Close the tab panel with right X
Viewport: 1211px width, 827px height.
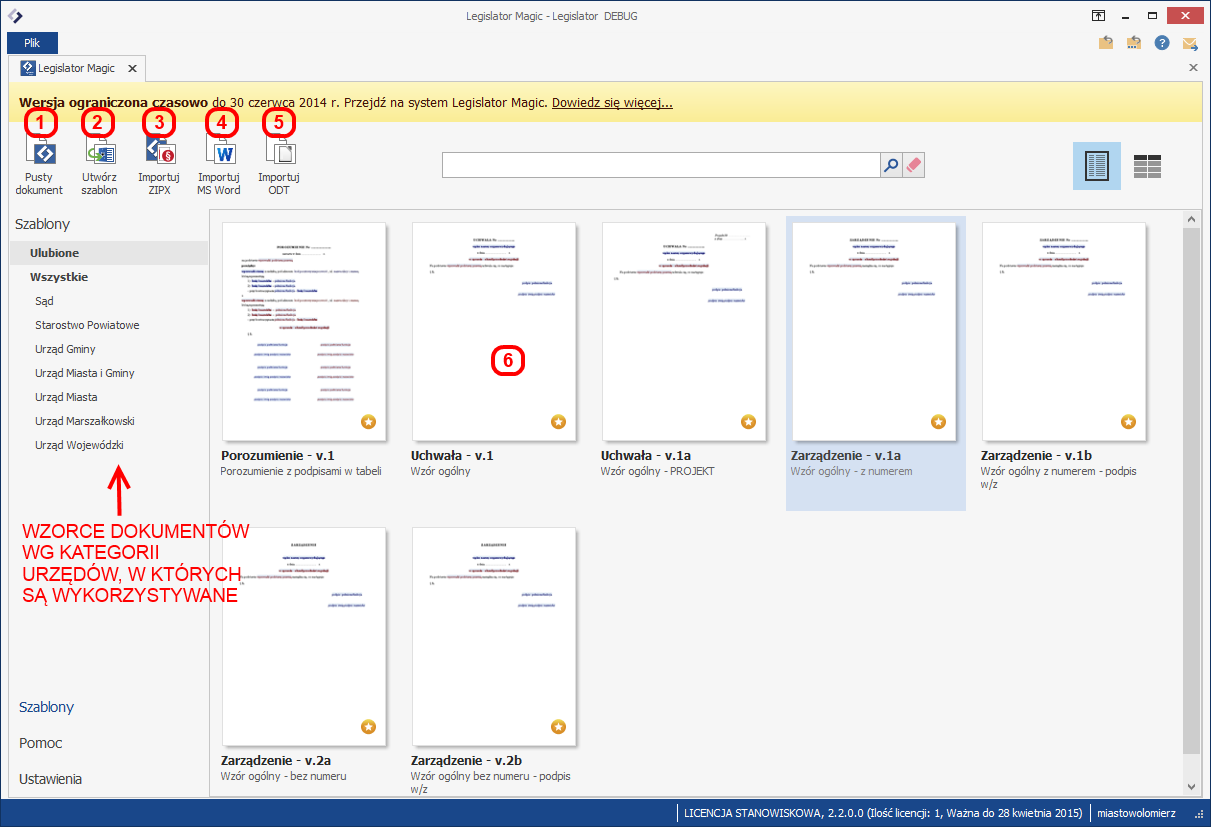pos(1192,68)
